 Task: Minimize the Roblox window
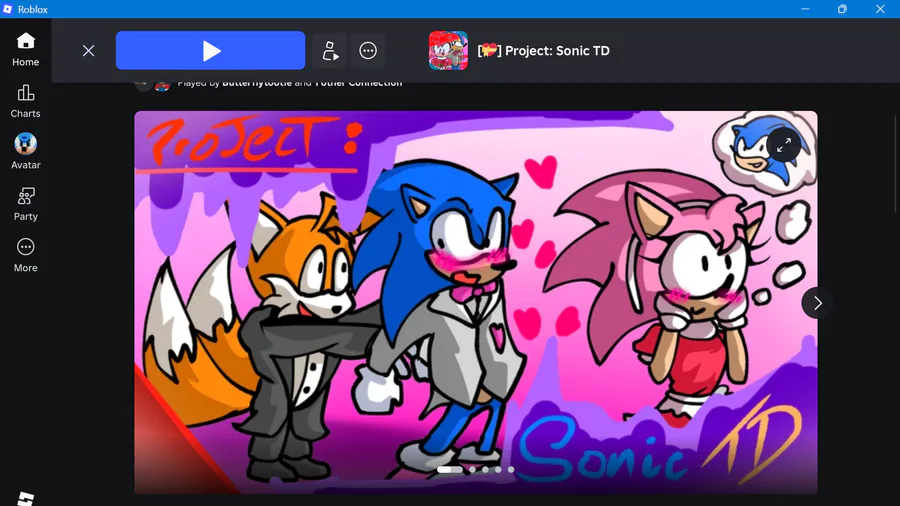805,9
